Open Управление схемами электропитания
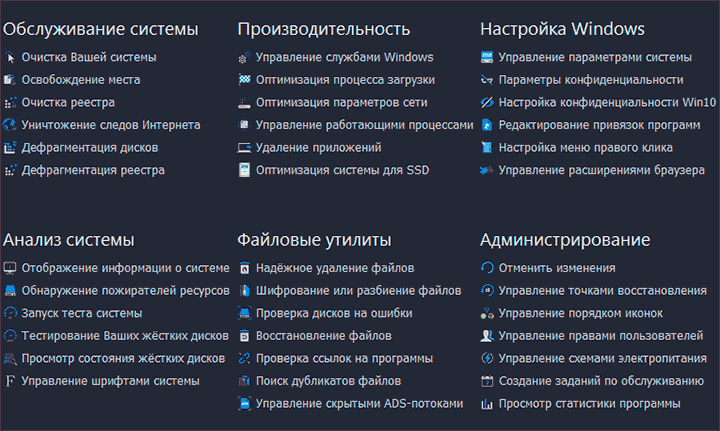This screenshot has height=431, width=720. 602,358
